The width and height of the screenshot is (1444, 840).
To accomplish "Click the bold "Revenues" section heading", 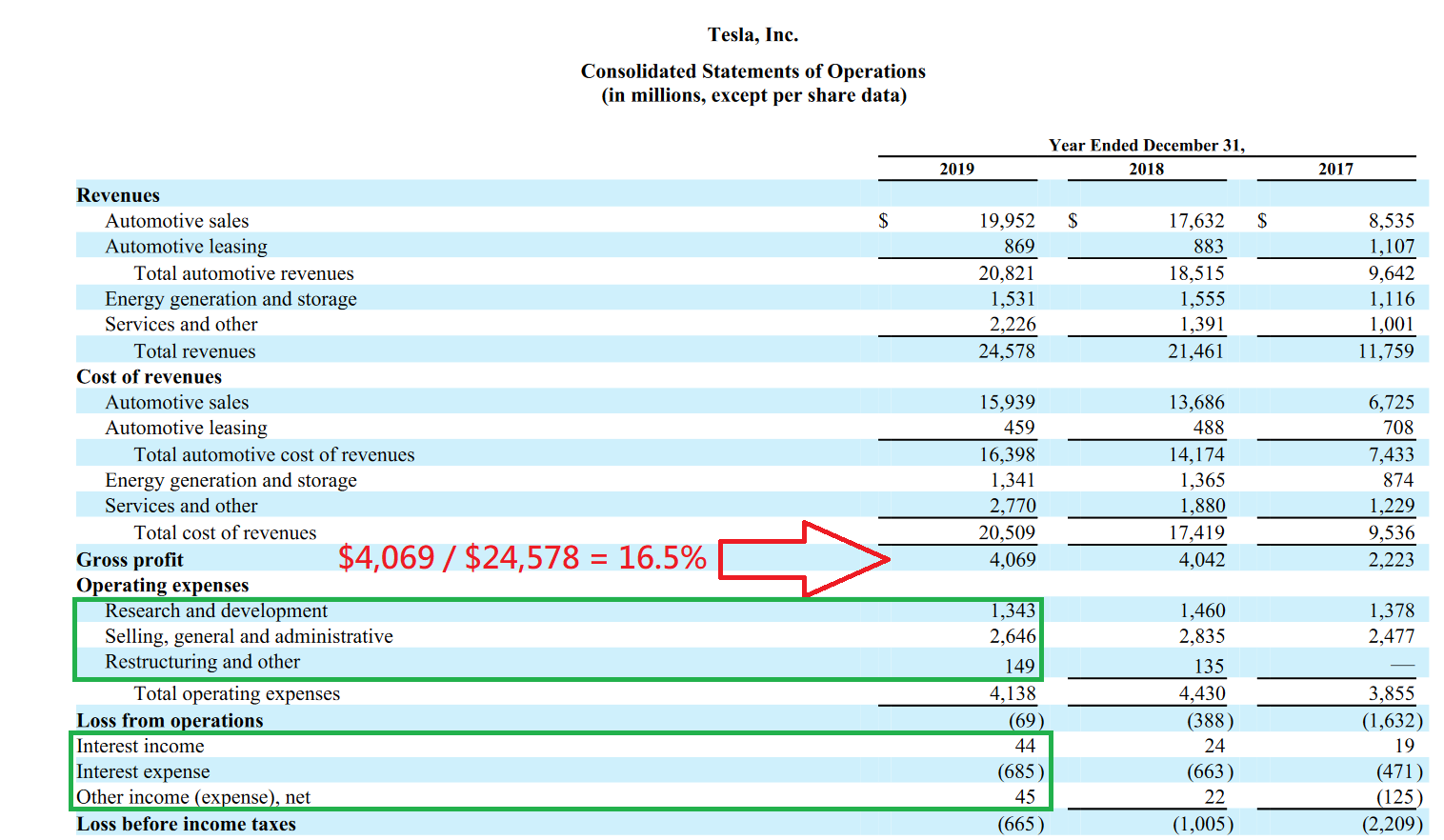I will [118, 195].
